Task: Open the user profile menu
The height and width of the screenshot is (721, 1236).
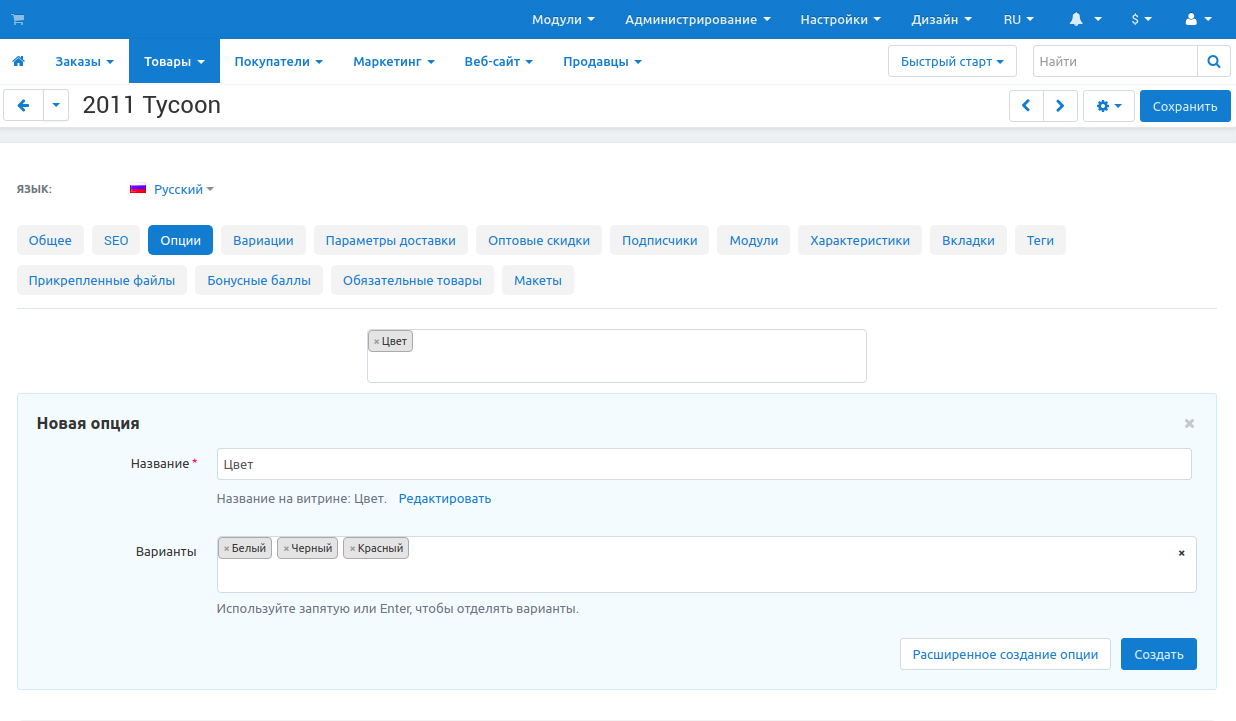Action: click(1197, 19)
